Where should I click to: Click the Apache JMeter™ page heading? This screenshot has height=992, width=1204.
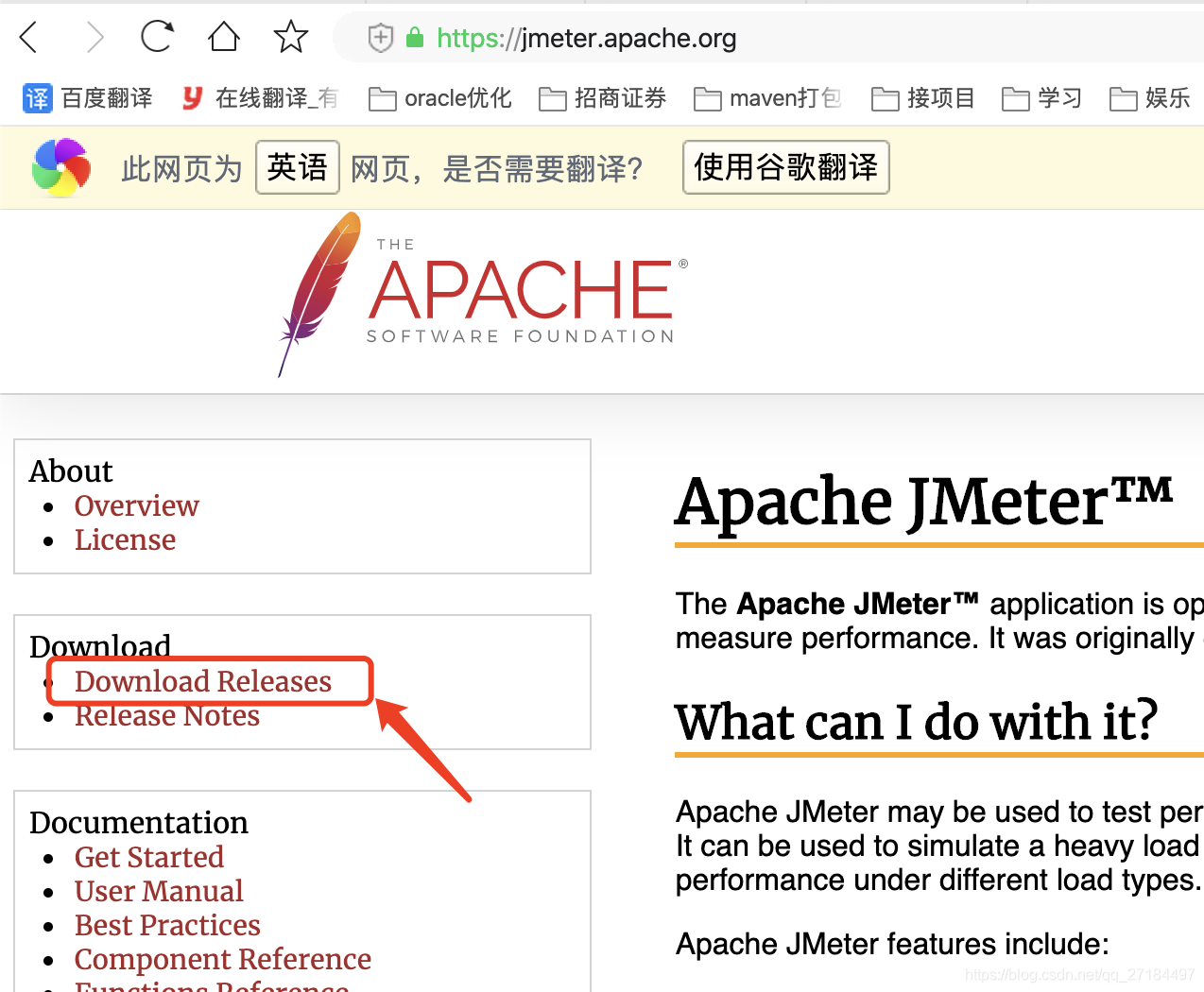(924, 502)
